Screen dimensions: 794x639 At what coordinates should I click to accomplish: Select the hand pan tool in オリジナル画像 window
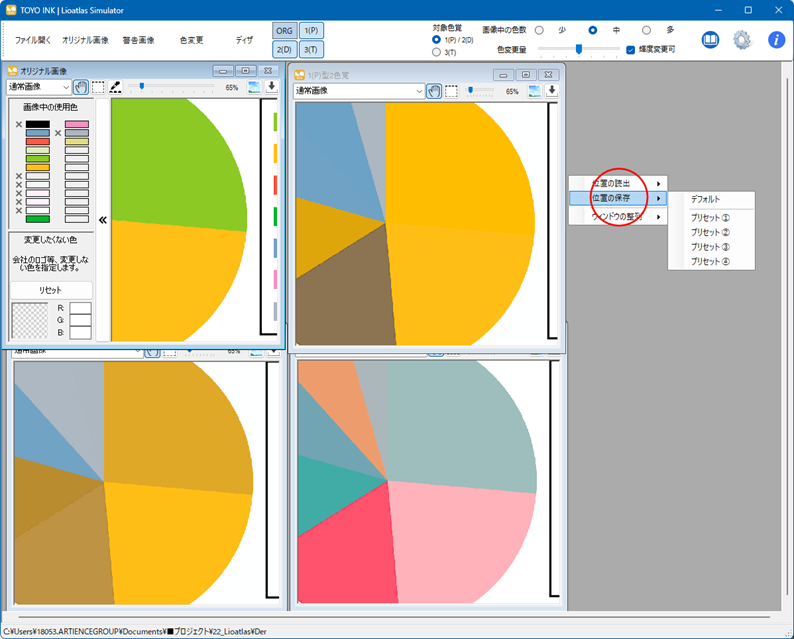pos(80,87)
